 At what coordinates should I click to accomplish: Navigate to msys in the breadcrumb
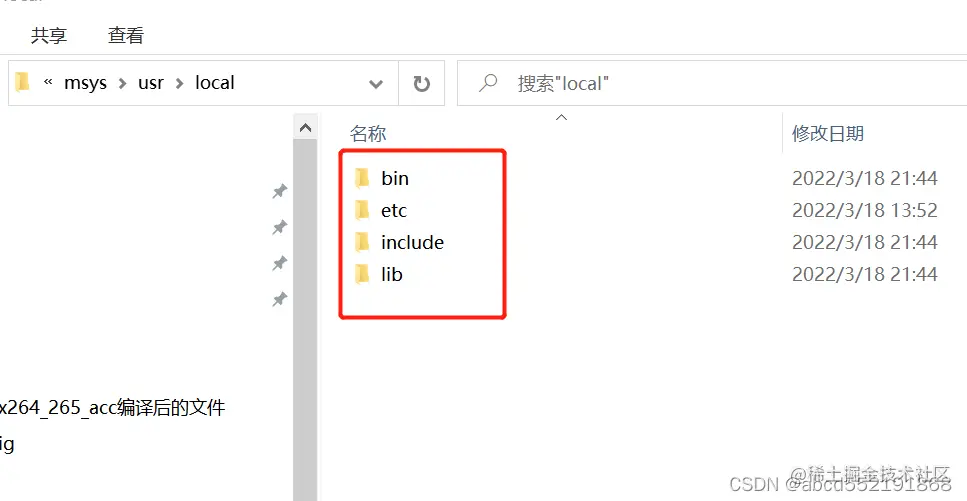[x=85, y=83]
